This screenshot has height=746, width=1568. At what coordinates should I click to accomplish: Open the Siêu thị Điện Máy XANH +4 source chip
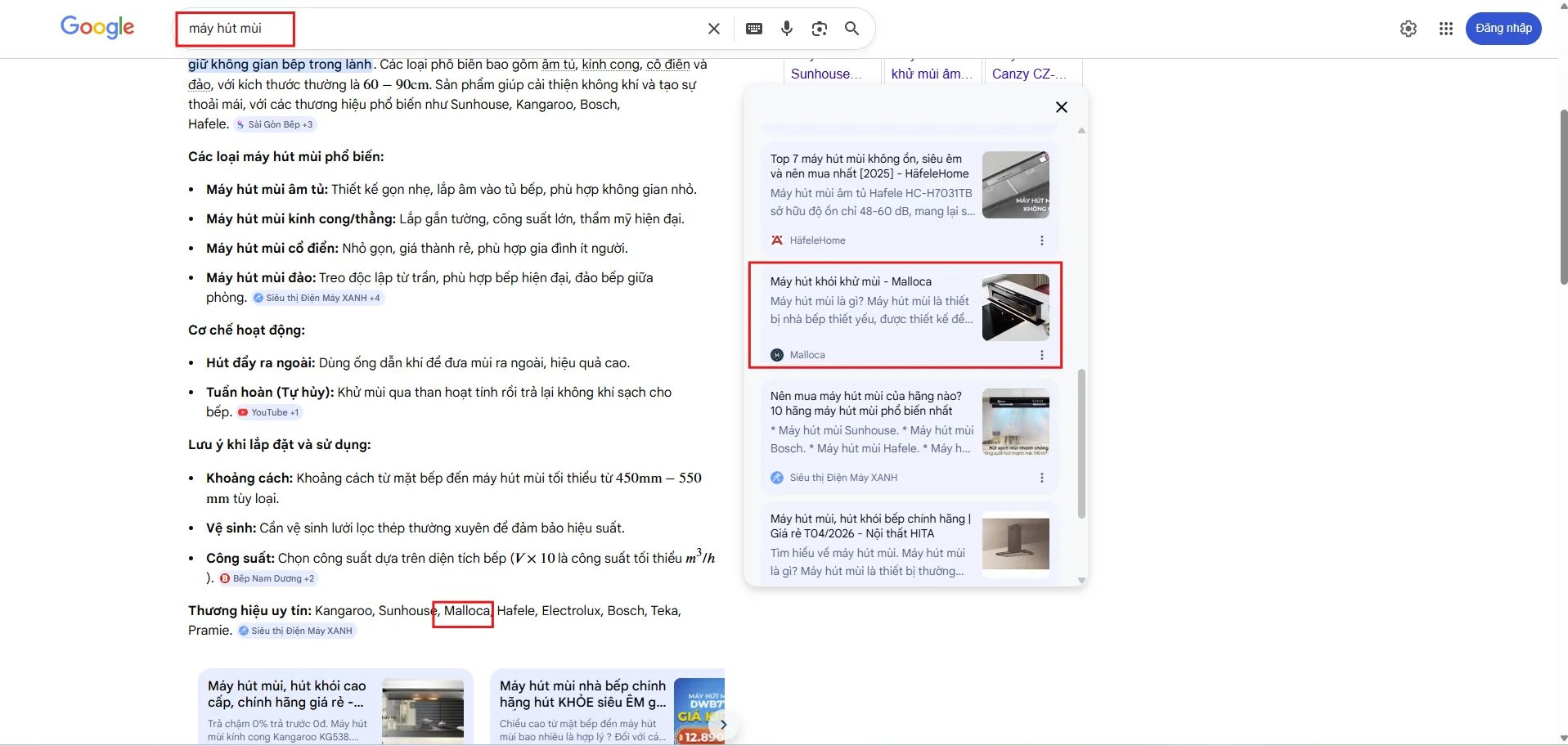point(317,298)
